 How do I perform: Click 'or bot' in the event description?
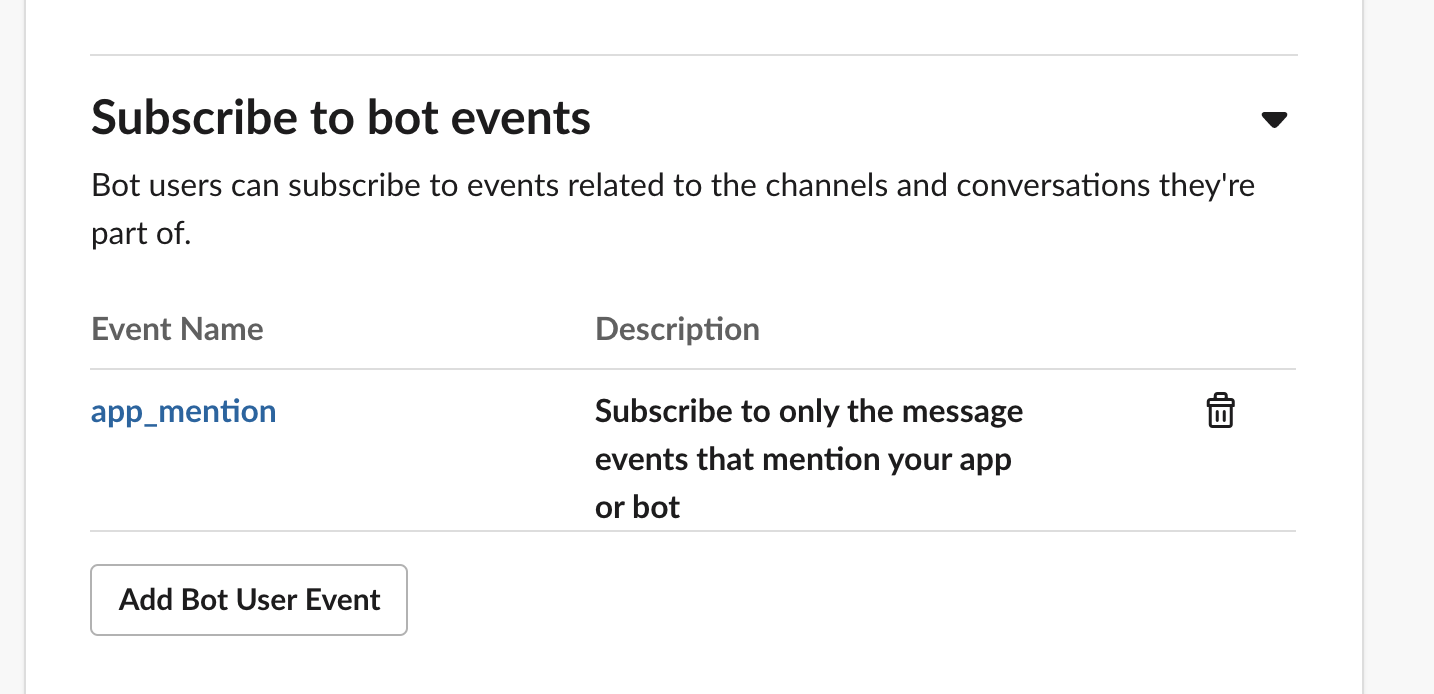click(x=637, y=507)
